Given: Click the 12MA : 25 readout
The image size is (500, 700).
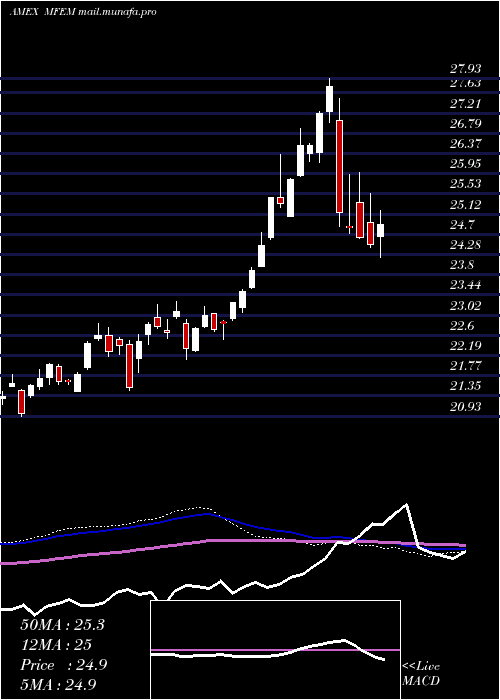Looking at the screenshot, I should 56,645.
